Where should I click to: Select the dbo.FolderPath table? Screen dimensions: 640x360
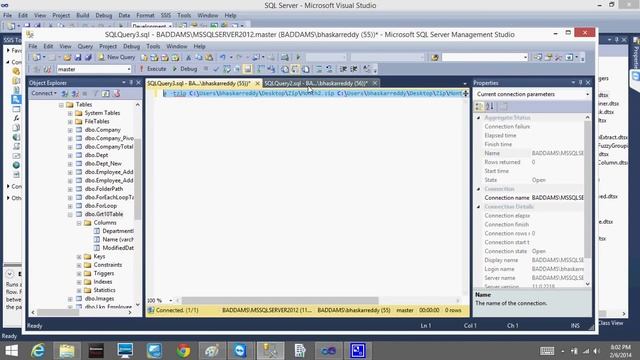tap(104, 189)
